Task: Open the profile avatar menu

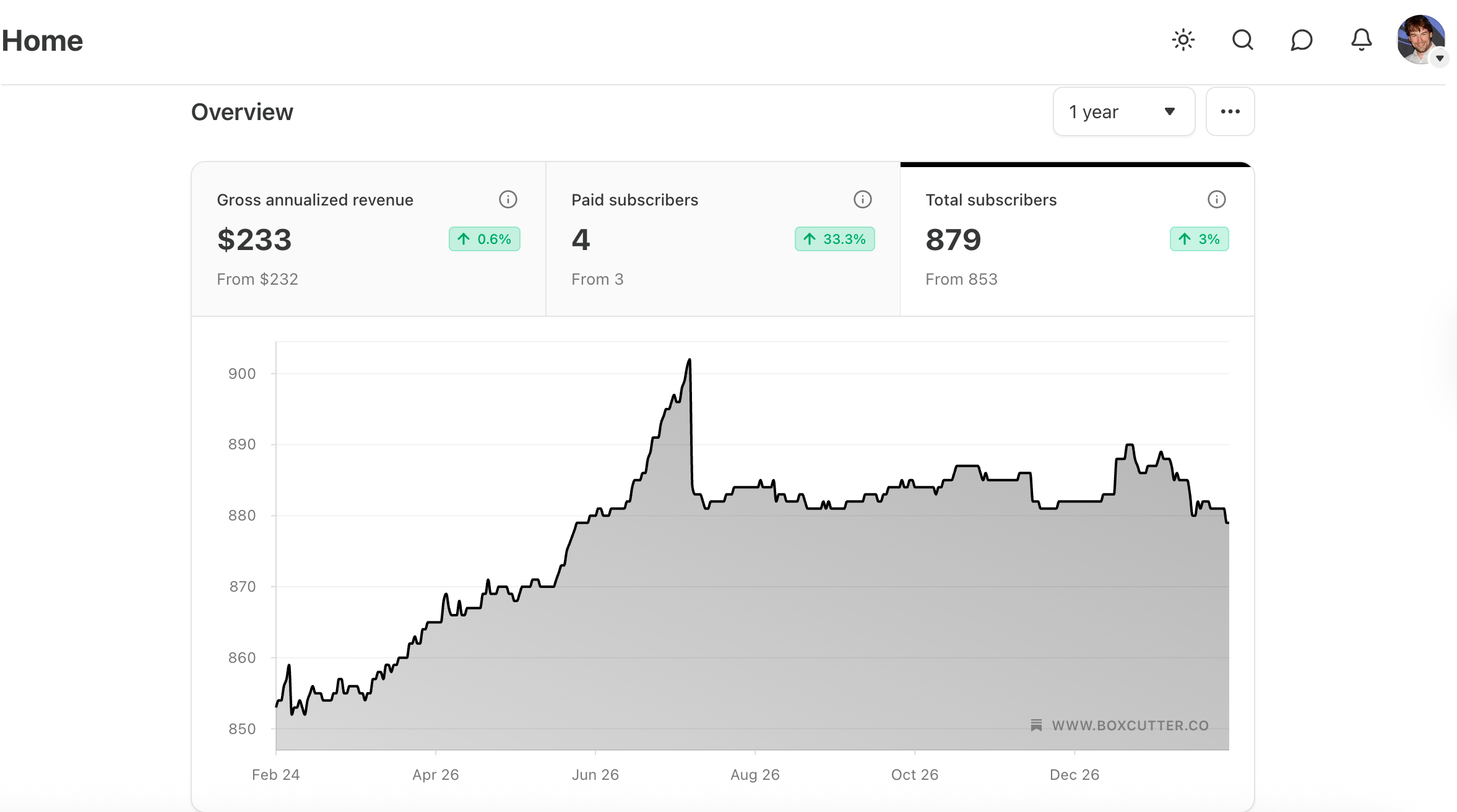Action: [x=1419, y=39]
